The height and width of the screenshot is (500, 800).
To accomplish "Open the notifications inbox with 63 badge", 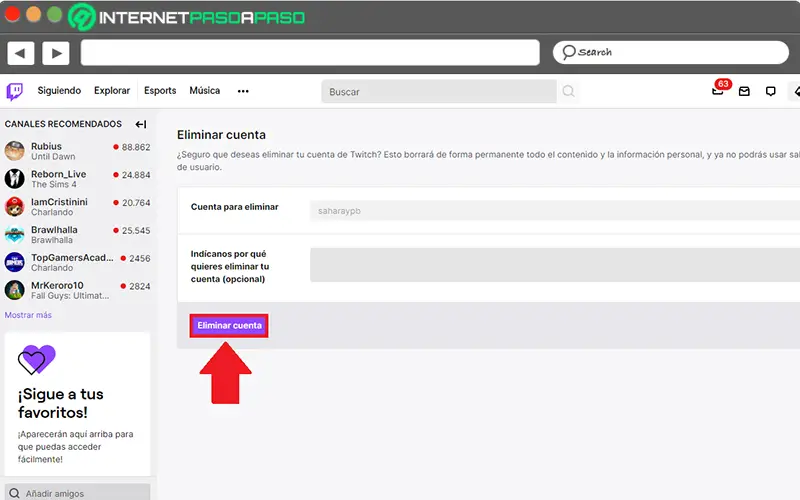I will pos(718,91).
